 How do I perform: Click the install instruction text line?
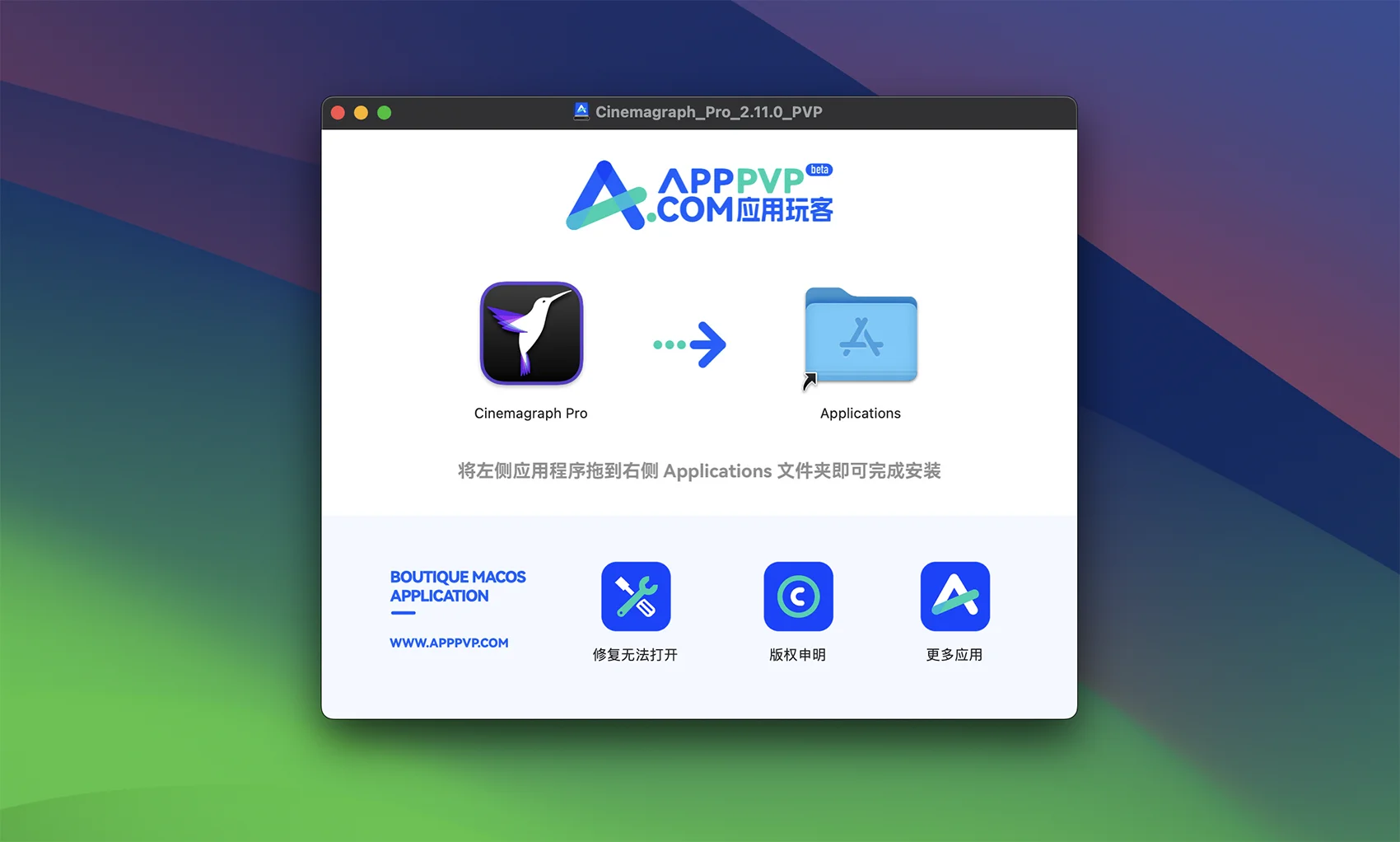pos(699,470)
